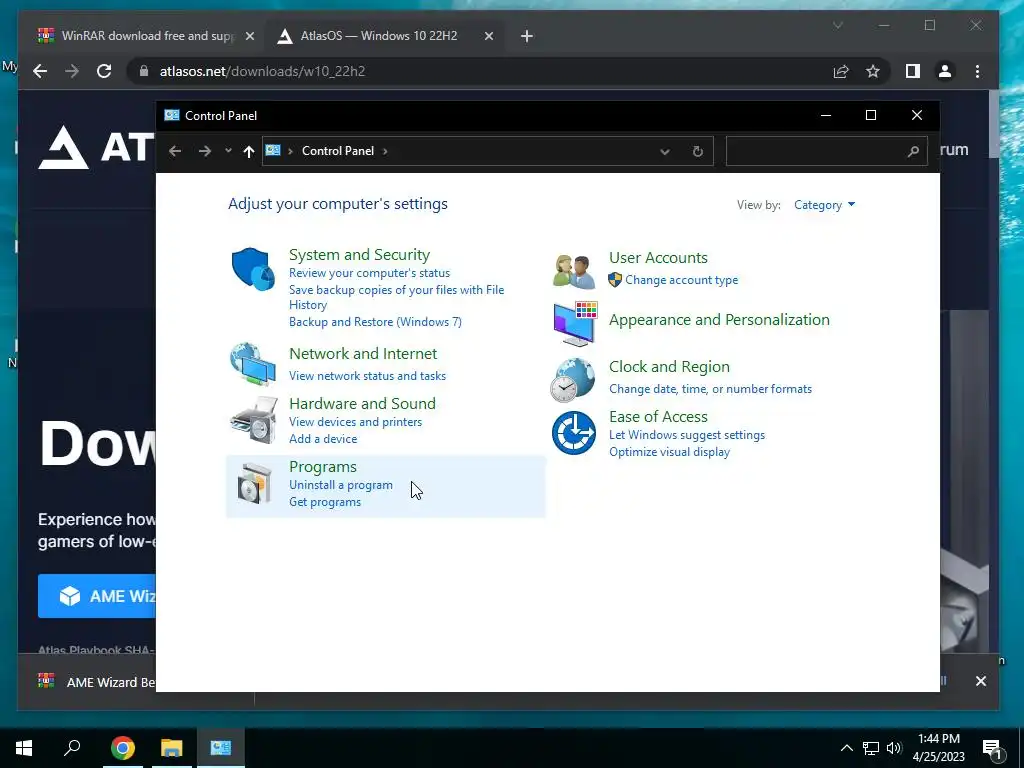This screenshot has width=1024, height=768.
Task: Click the Chrome address bar URL
Action: (263, 71)
